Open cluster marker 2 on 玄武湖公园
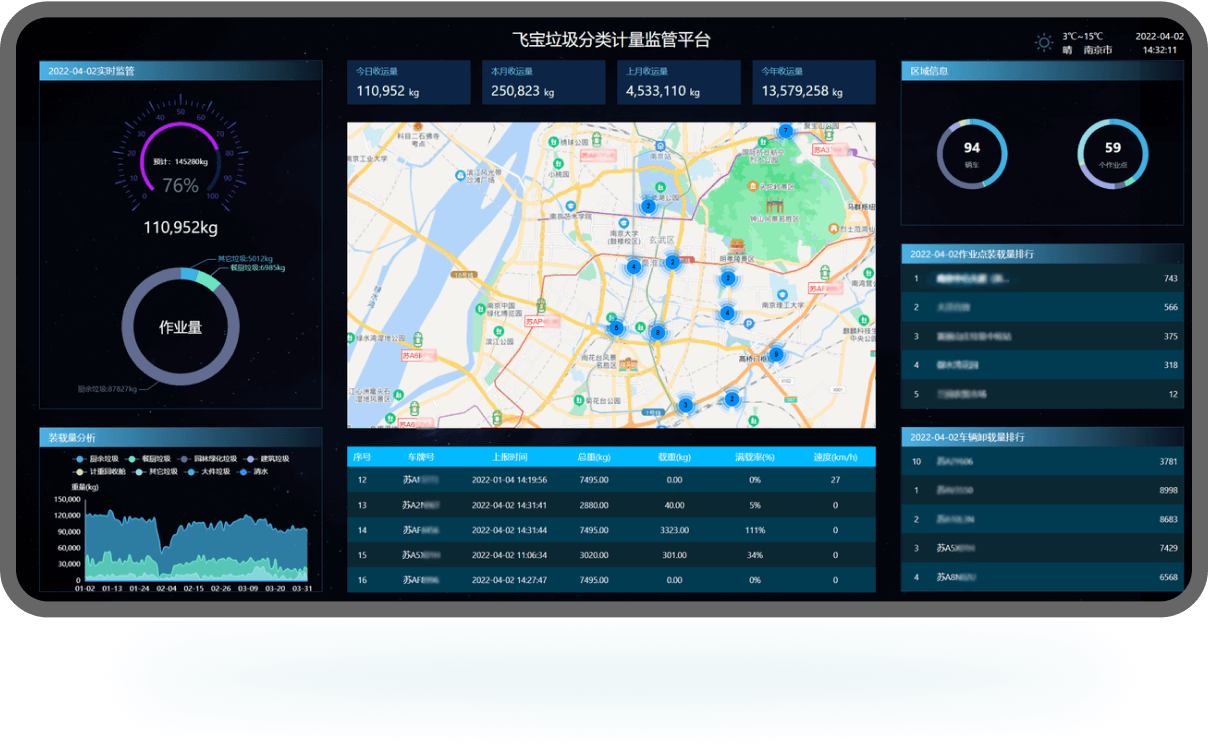This screenshot has width=1208, height=753. click(648, 205)
